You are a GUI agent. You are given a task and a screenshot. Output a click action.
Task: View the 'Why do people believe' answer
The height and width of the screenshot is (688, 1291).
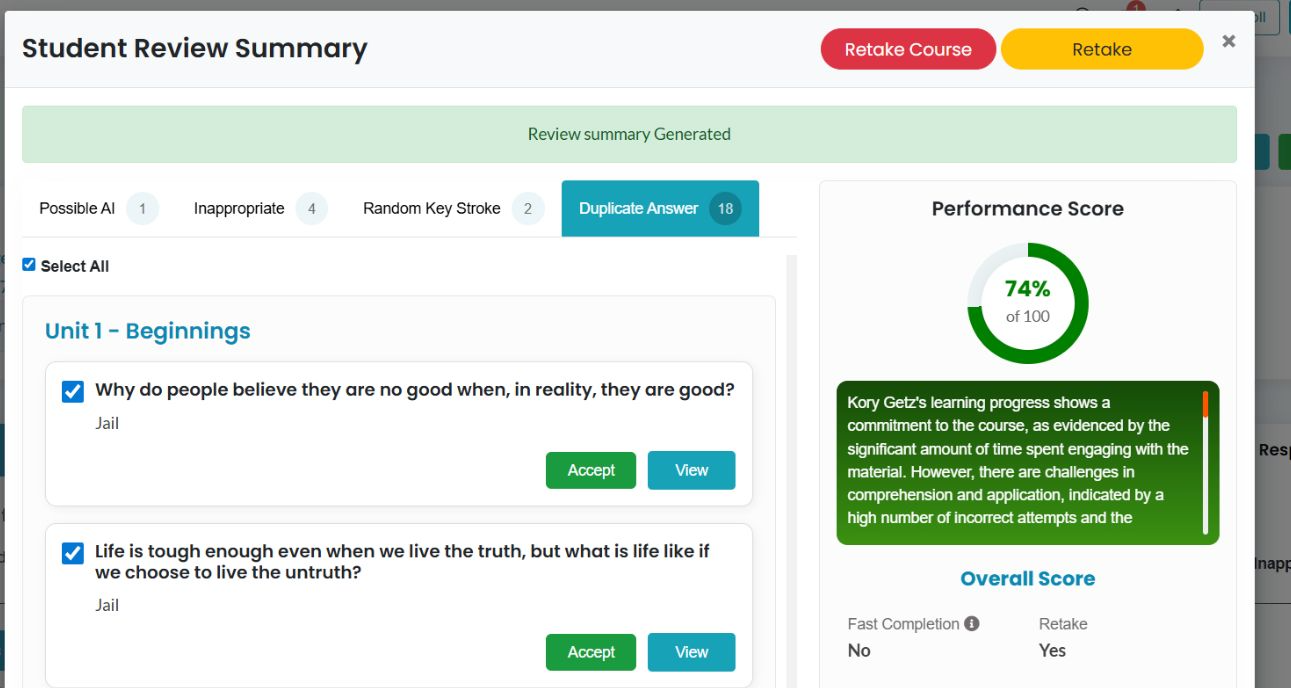coord(691,471)
